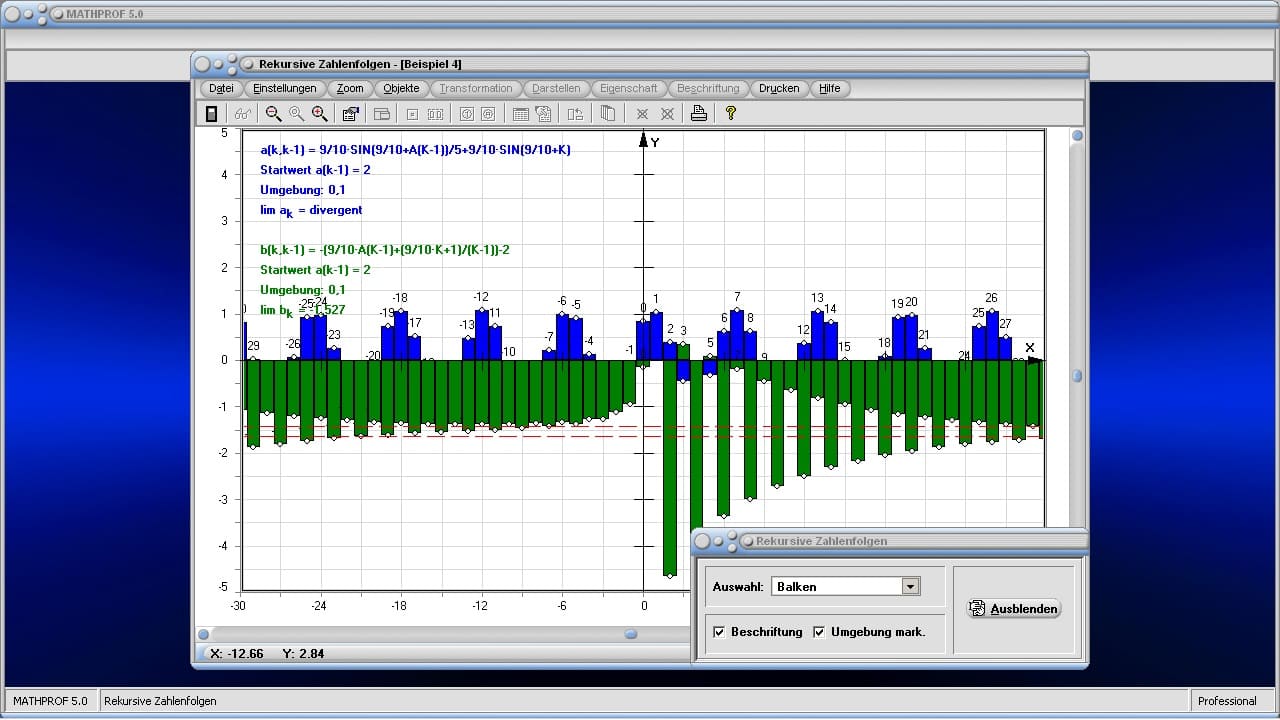Click the grayed Beschriftung menu
1280x720 pixels.
click(709, 88)
